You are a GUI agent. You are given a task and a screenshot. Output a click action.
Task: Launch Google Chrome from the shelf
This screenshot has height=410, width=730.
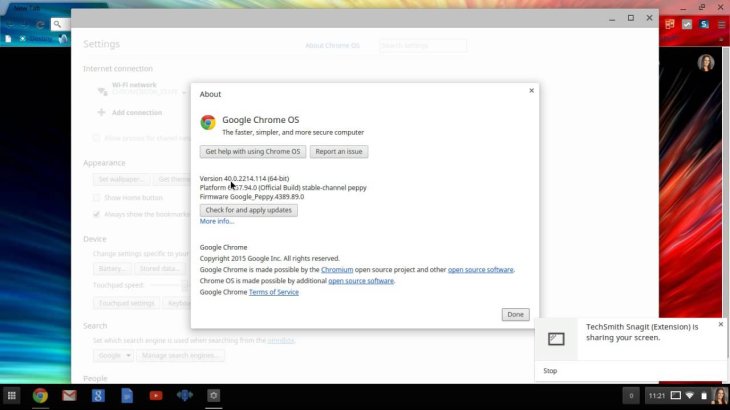coord(40,396)
